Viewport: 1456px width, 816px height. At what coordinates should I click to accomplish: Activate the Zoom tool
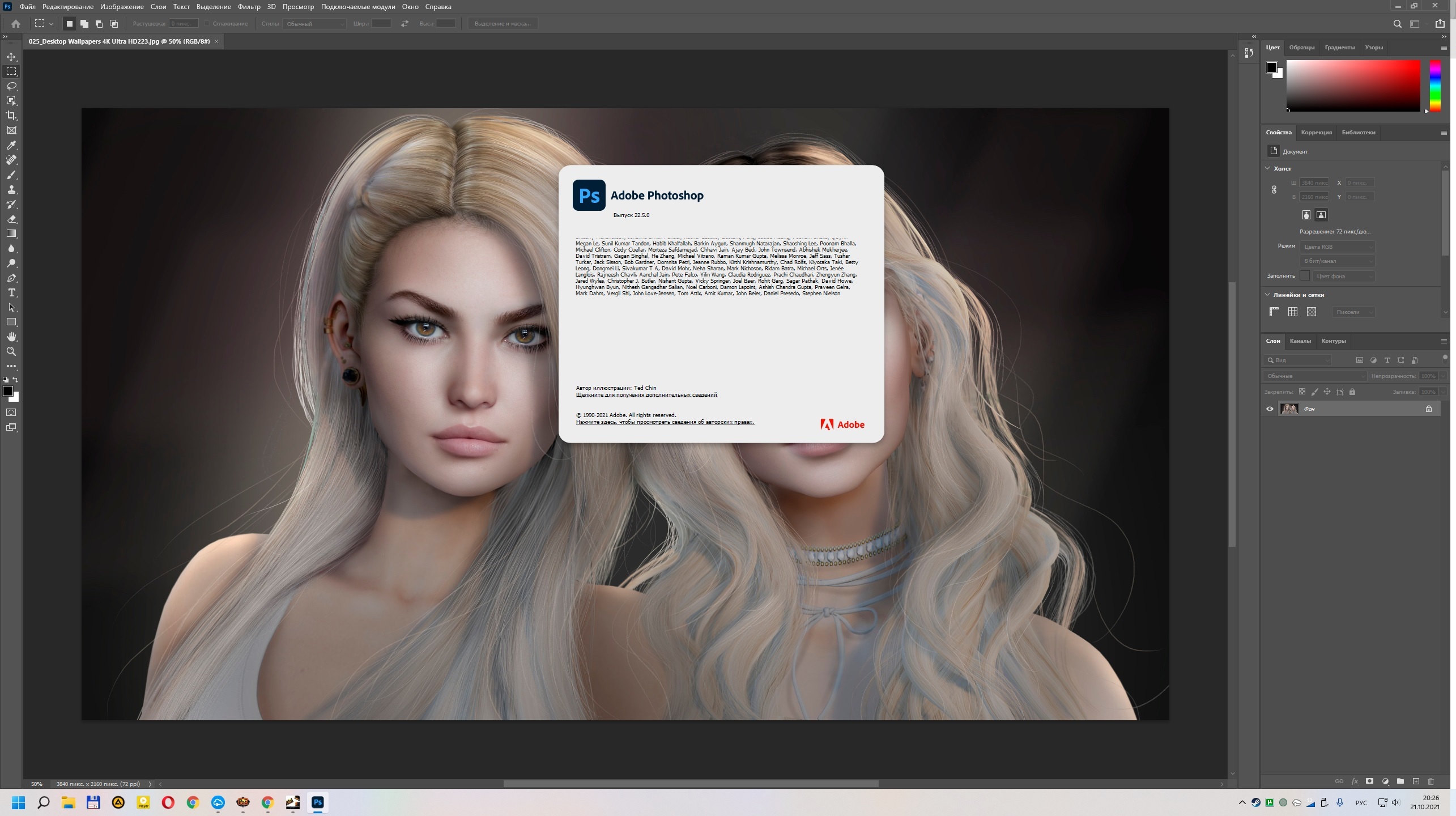[x=11, y=351]
